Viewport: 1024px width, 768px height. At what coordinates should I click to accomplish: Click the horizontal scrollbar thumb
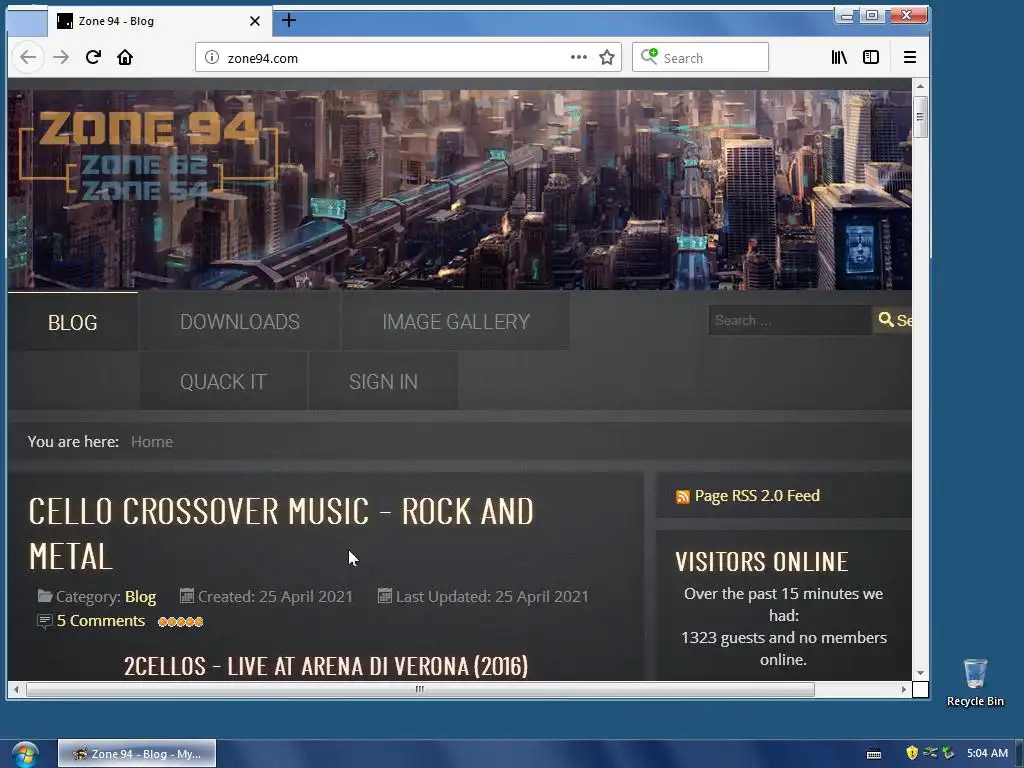pyautogui.click(x=420, y=689)
